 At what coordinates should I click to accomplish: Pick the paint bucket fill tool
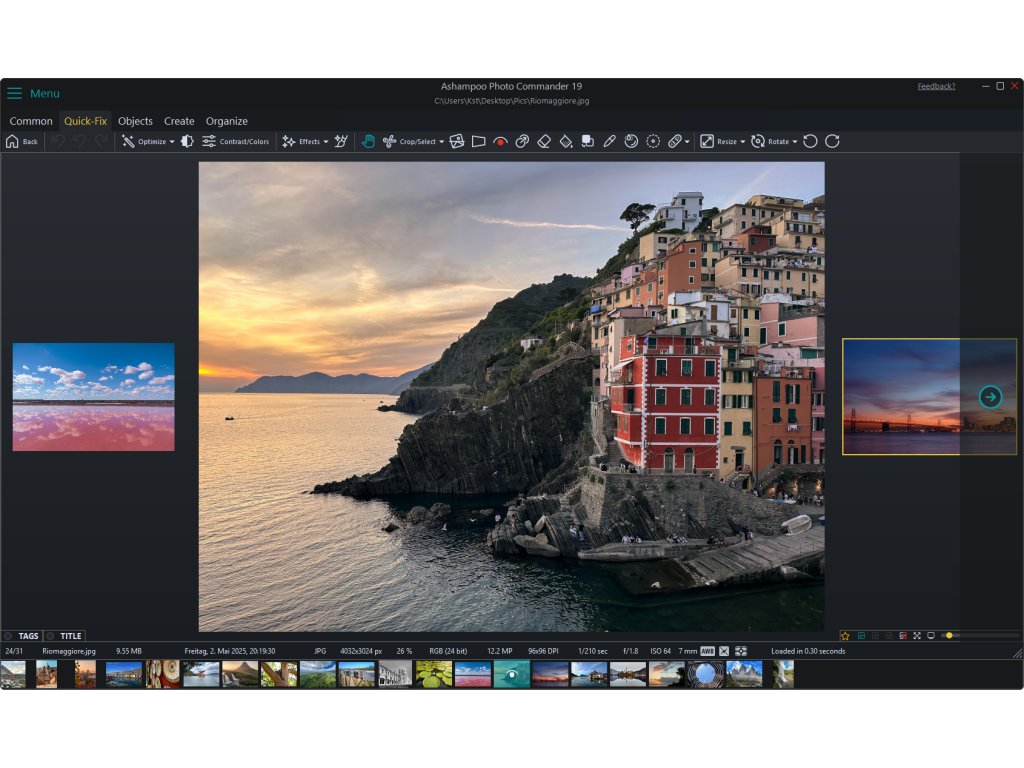[x=566, y=142]
